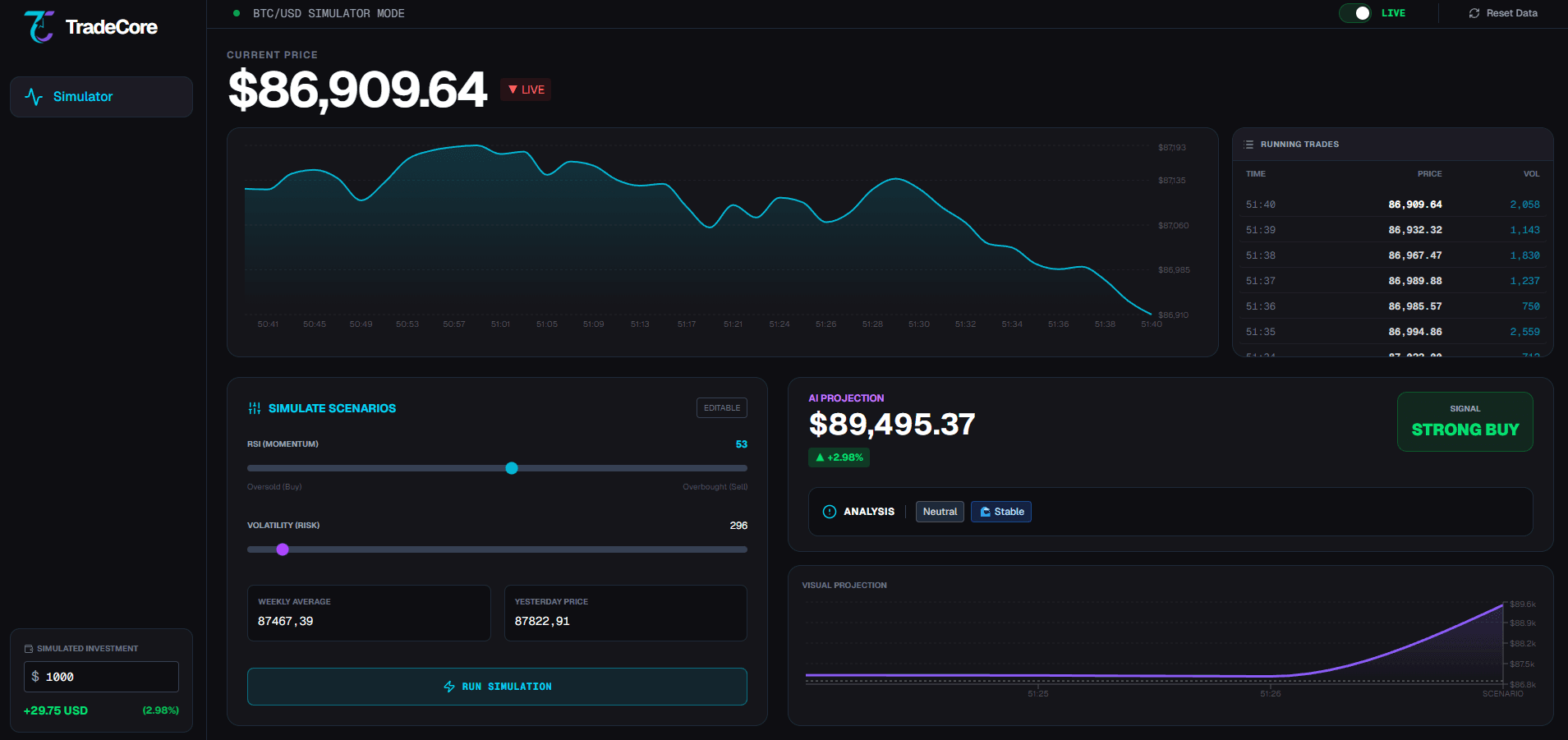Click the Simulator pulse icon in sidebar
The height and width of the screenshot is (740, 1568).
coord(34,97)
